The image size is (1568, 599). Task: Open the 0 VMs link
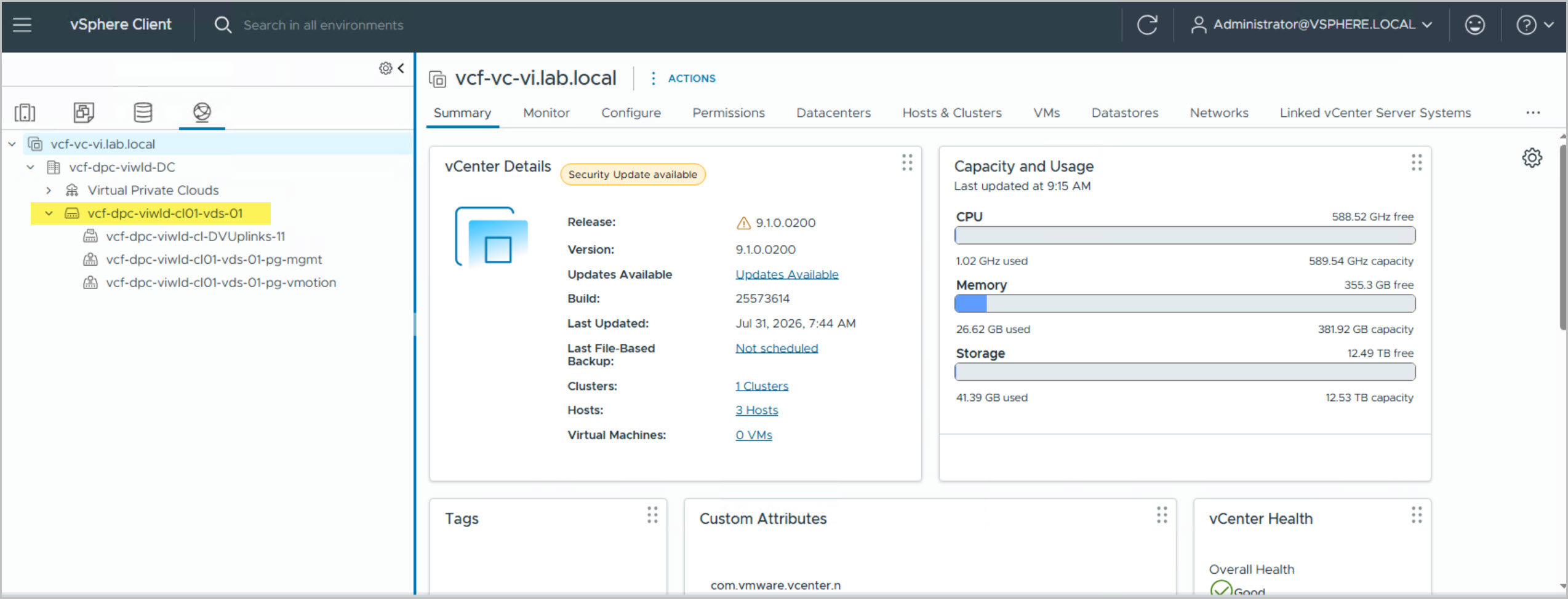coord(753,435)
